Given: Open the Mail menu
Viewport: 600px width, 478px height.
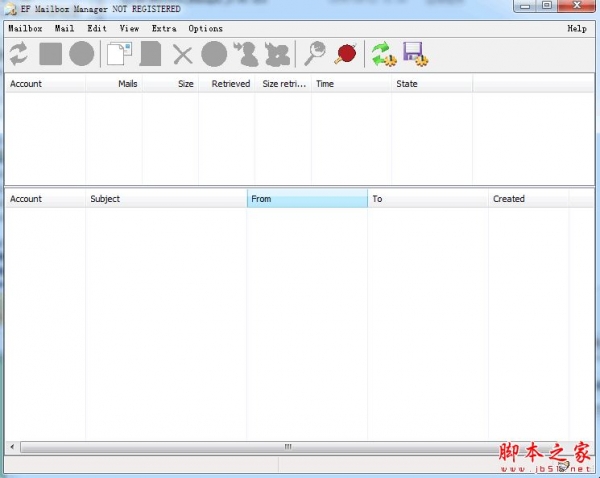Looking at the screenshot, I should point(65,29).
